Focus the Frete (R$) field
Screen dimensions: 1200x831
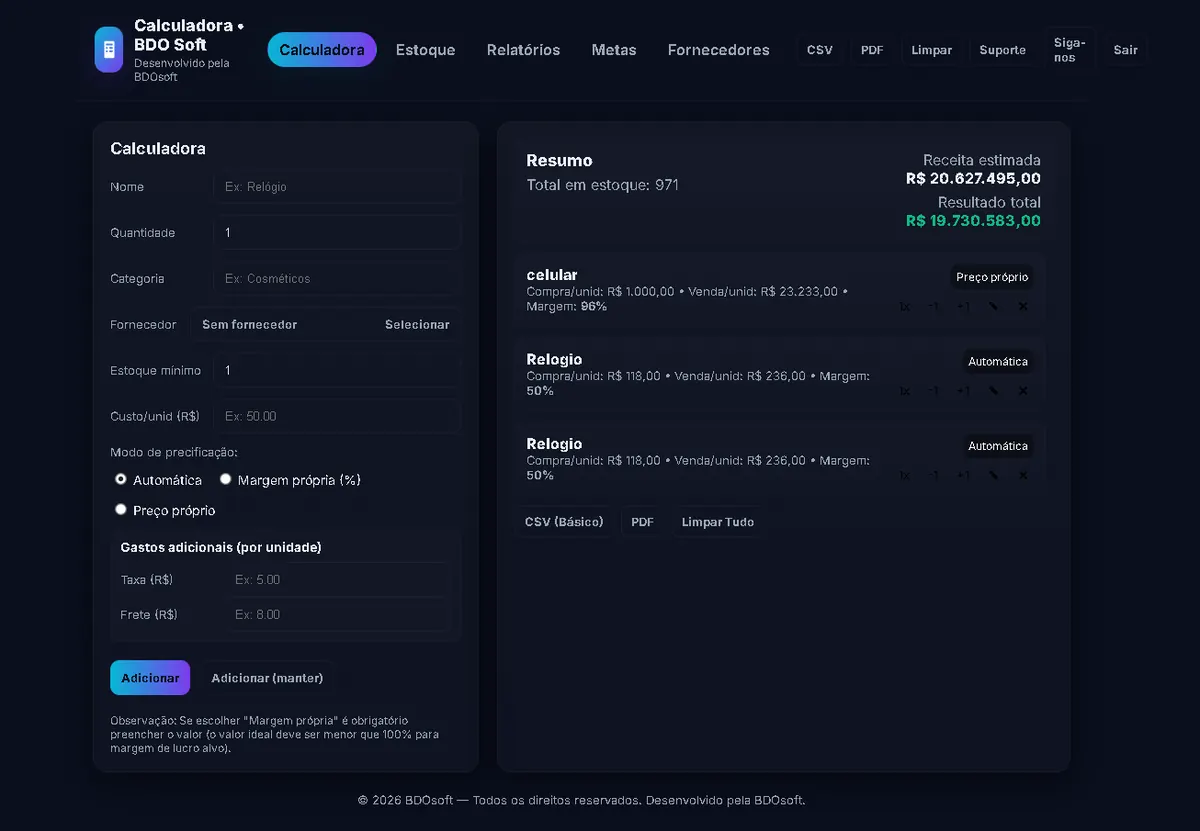337,615
